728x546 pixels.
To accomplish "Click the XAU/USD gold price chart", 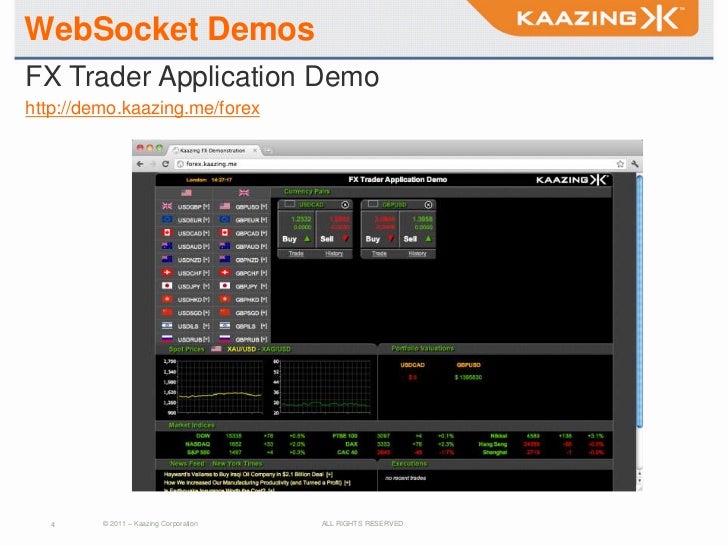I will point(221,386).
